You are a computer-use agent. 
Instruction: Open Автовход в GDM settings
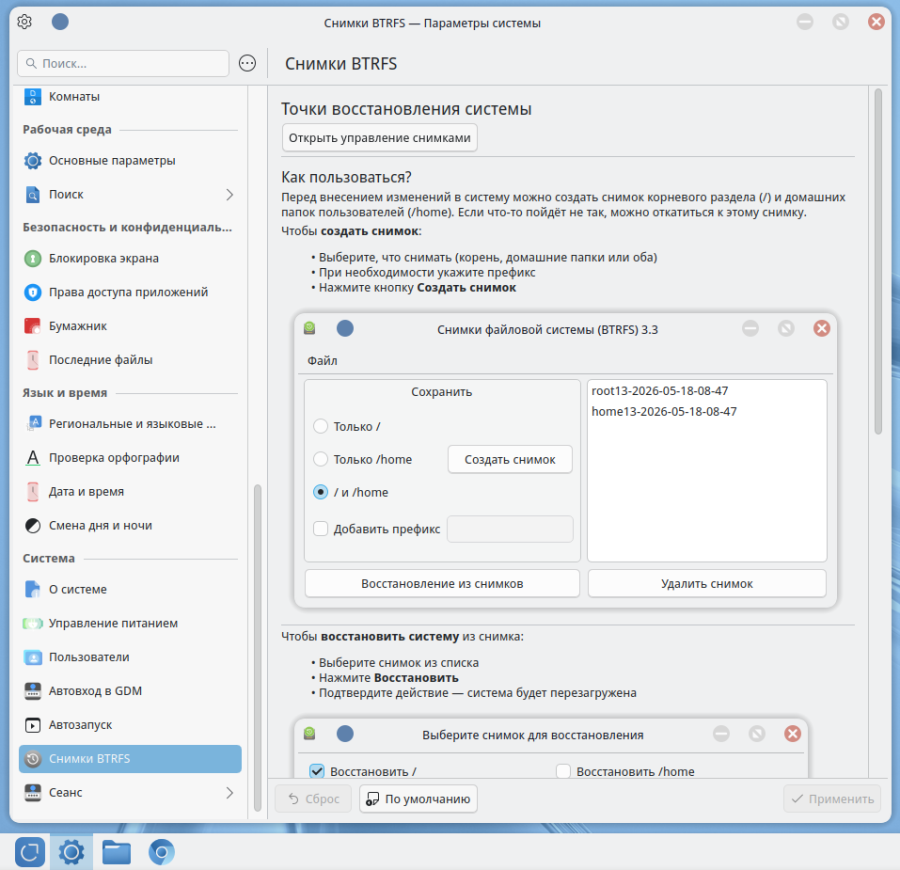[130, 691]
